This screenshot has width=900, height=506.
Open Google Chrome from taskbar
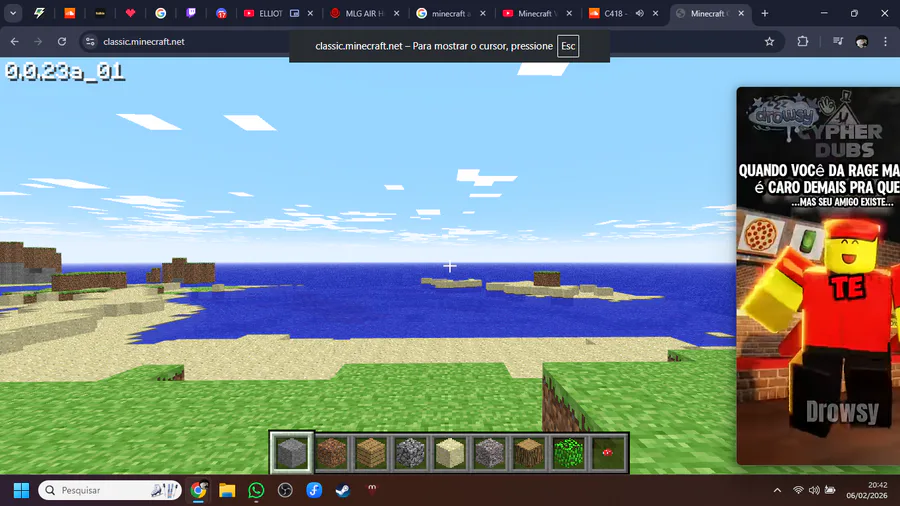point(199,490)
